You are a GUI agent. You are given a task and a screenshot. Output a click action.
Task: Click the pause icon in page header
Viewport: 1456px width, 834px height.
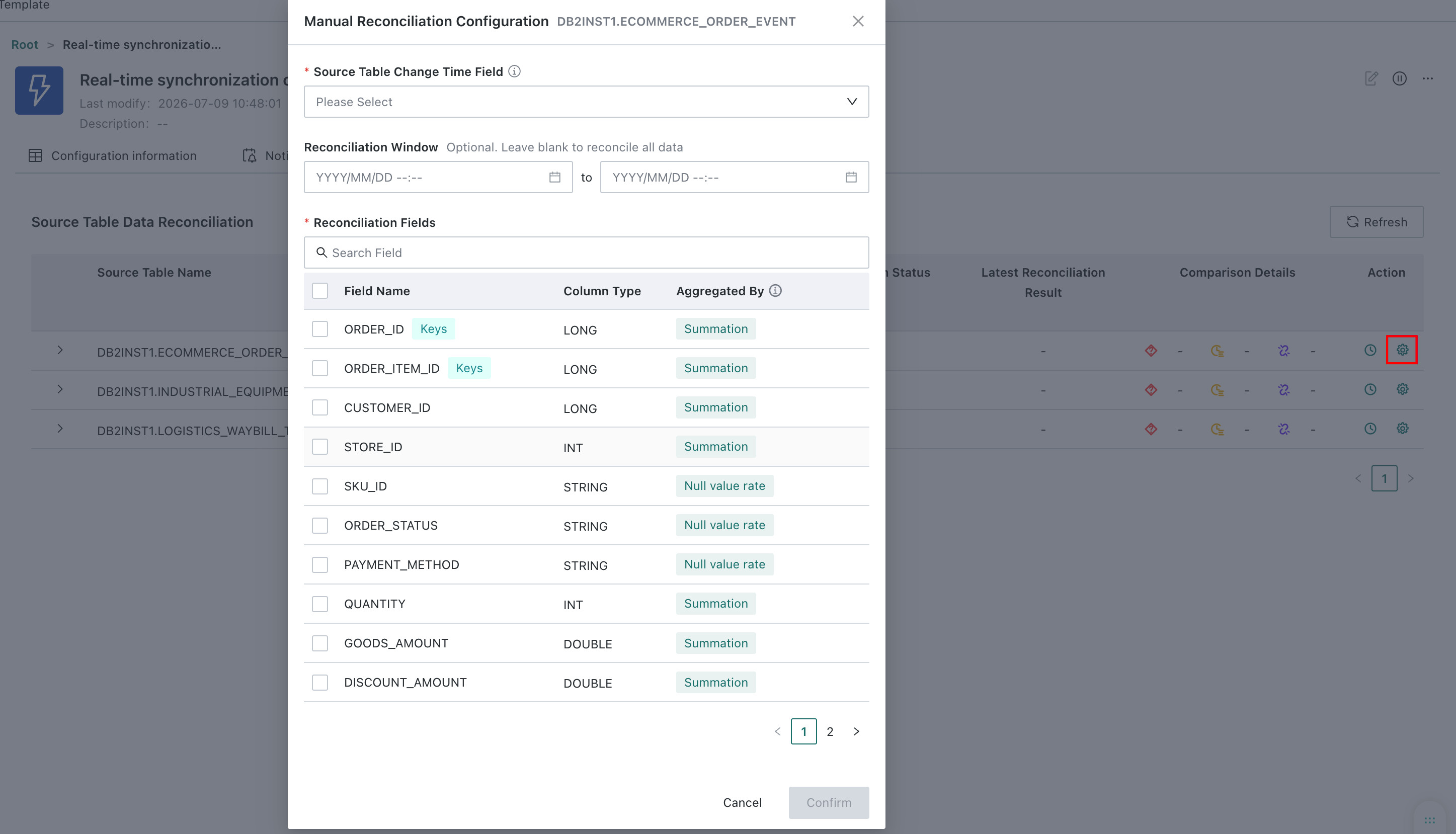coord(1399,78)
